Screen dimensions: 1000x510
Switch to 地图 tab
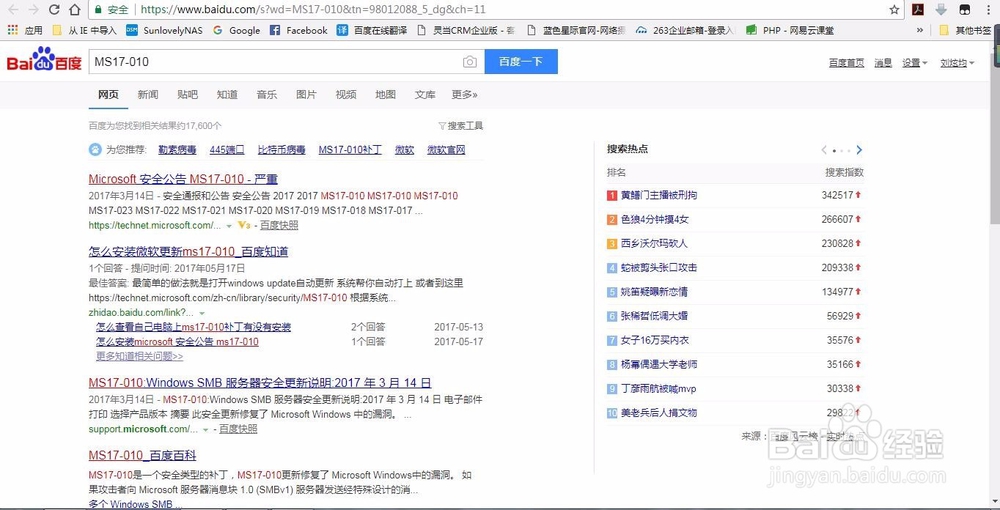[x=385, y=94]
